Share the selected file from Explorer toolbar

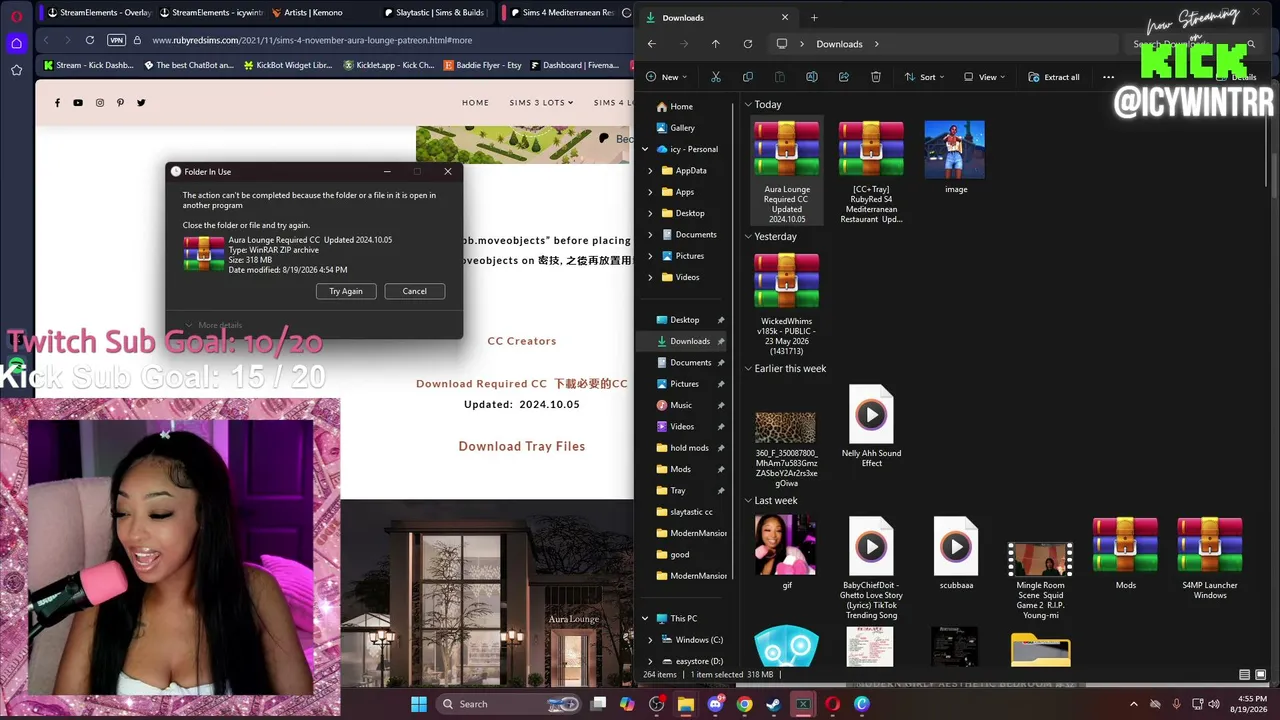click(x=844, y=77)
